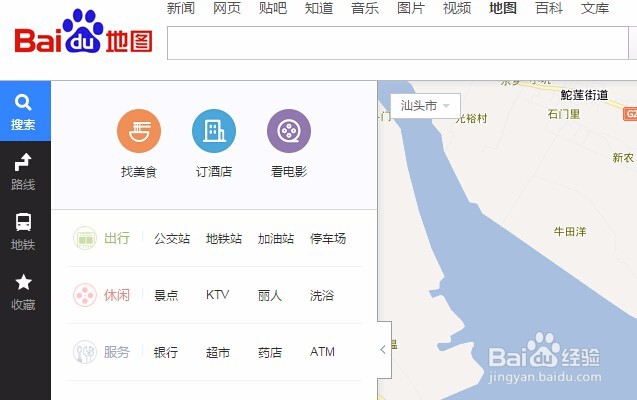637x400 pixels.
Task: Select the 搜索 search sidebar icon
Action: tap(25, 111)
